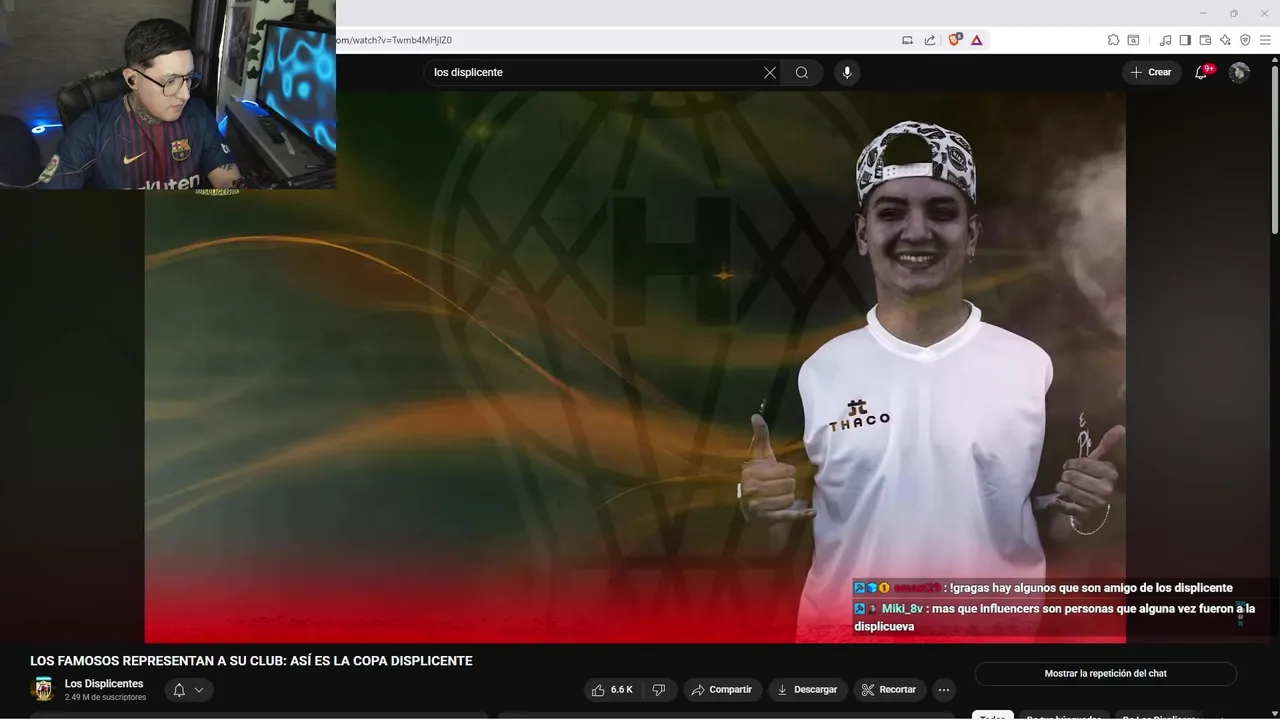Open the YouTube account avatar menu
Image resolution: width=1280 pixels, height=720 pixels.
(1239, 72)
